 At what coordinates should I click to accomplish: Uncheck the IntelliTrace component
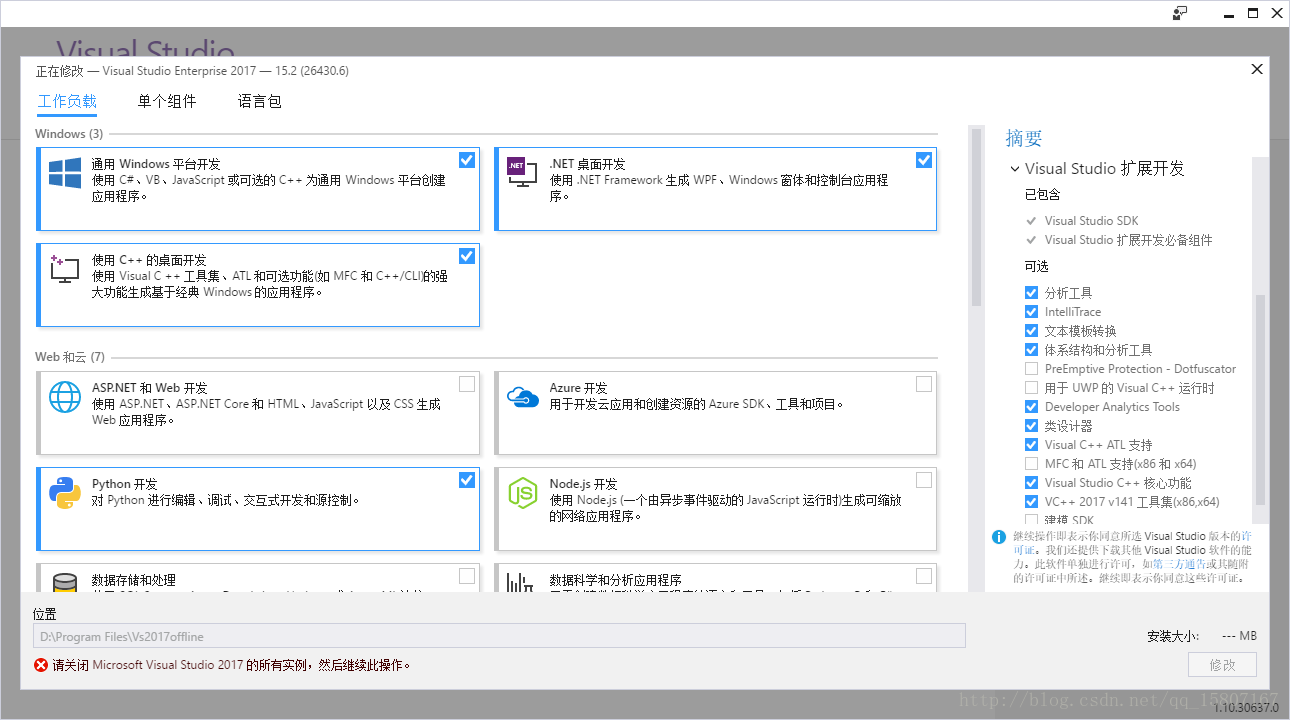[x=1031, y=312]
